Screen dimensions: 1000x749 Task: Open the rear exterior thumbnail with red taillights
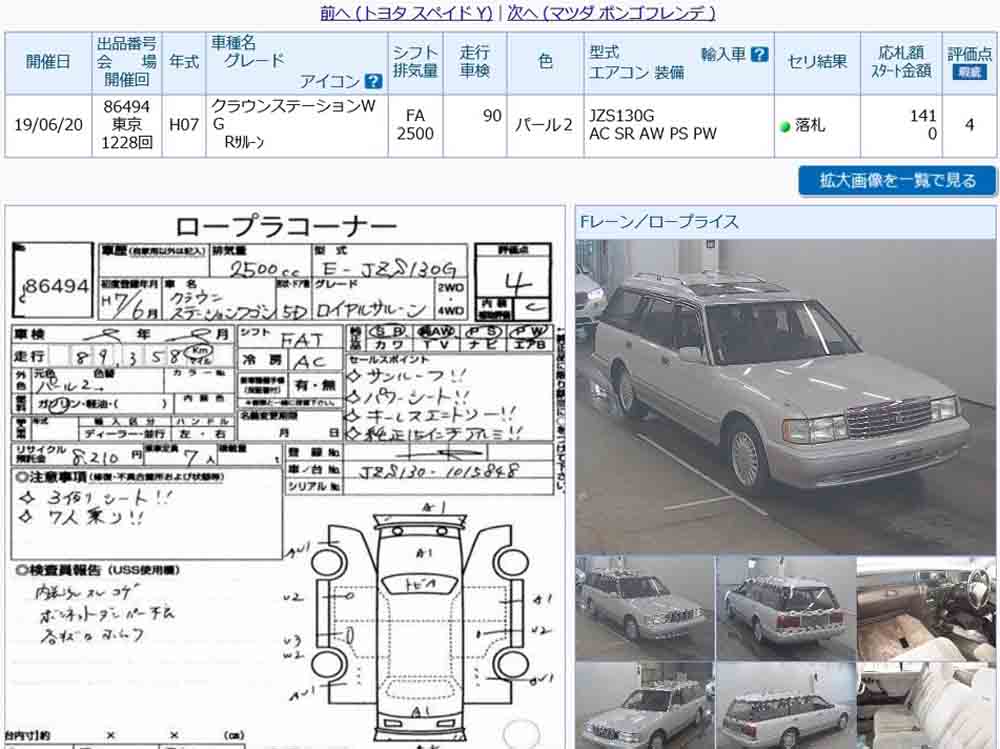click(786, 607)
